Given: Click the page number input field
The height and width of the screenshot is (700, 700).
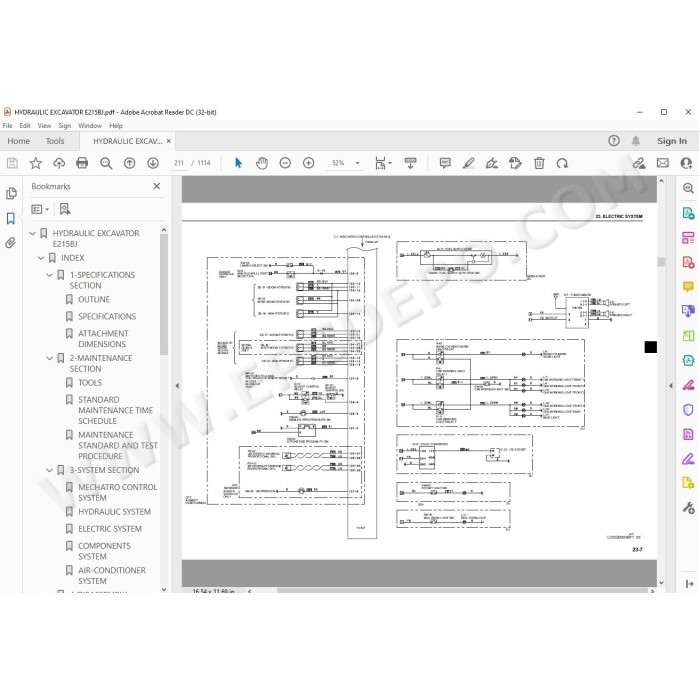Looking at the screenshot, I should [179, 163].
